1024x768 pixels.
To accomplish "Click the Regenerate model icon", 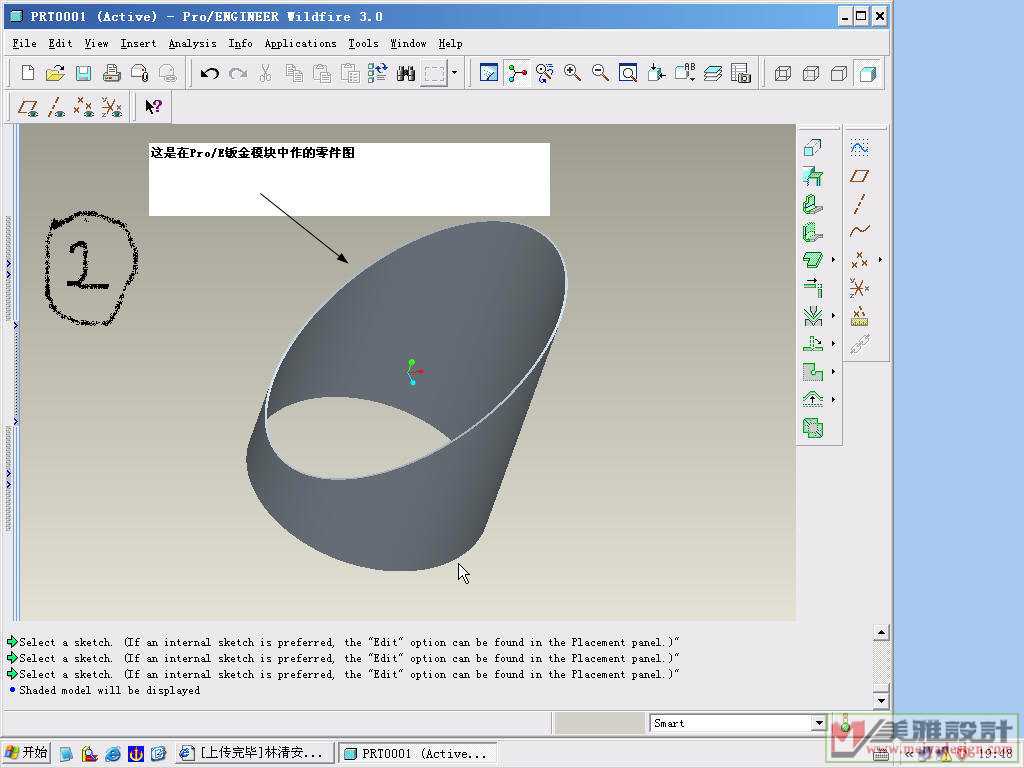I will click(377, 73).
